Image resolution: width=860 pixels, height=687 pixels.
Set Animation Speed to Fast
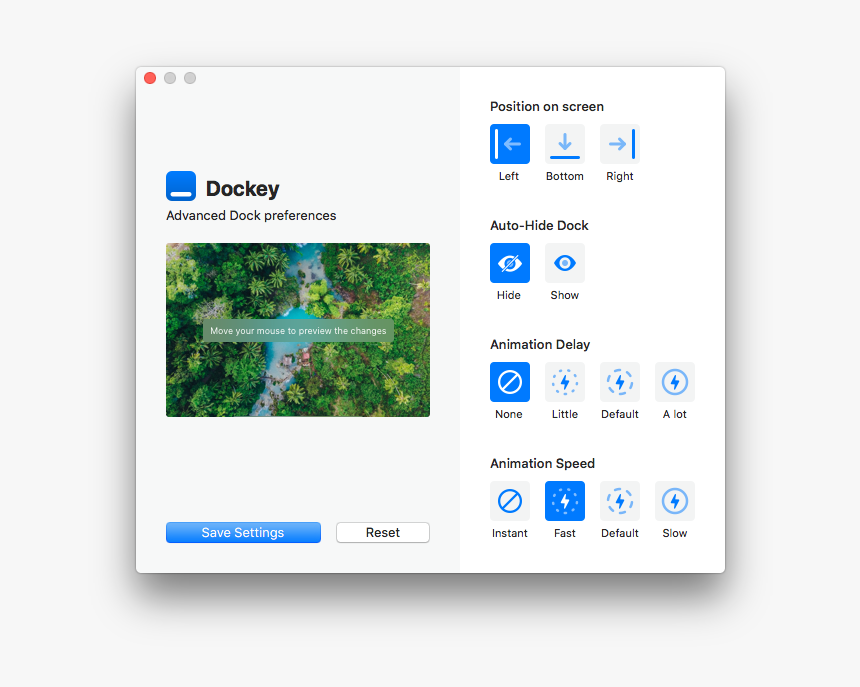564,501
